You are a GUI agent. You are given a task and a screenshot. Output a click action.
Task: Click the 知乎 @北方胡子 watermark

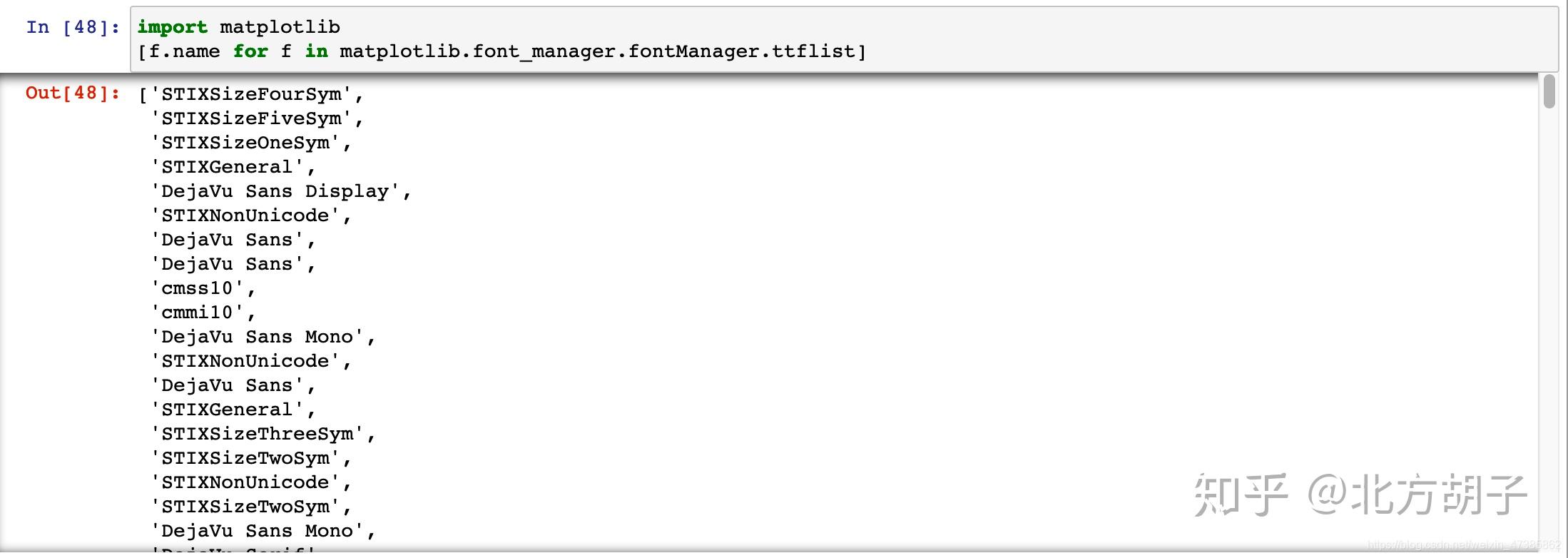(1360, 494)
